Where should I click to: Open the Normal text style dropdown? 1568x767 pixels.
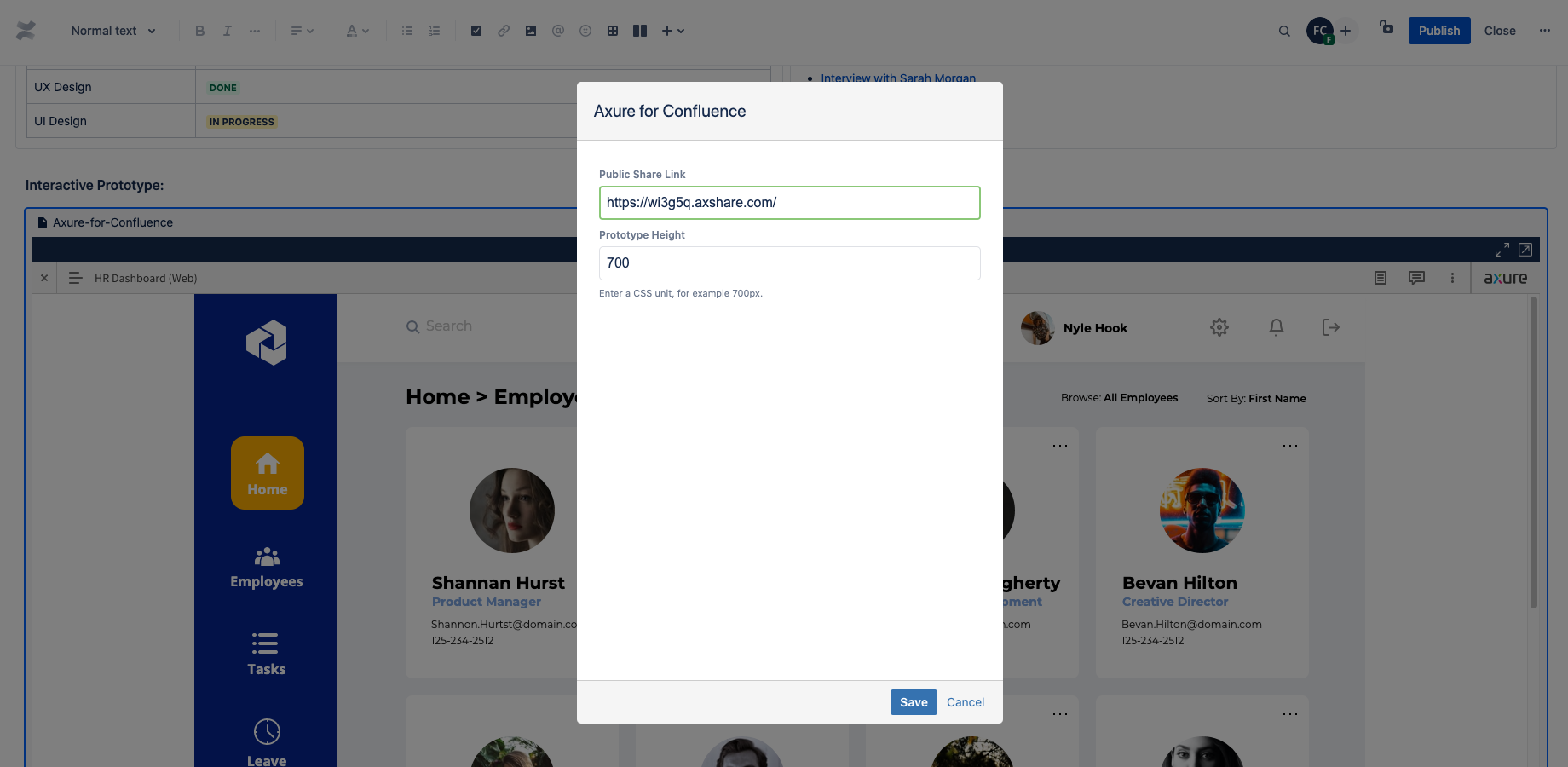(113, 31)
